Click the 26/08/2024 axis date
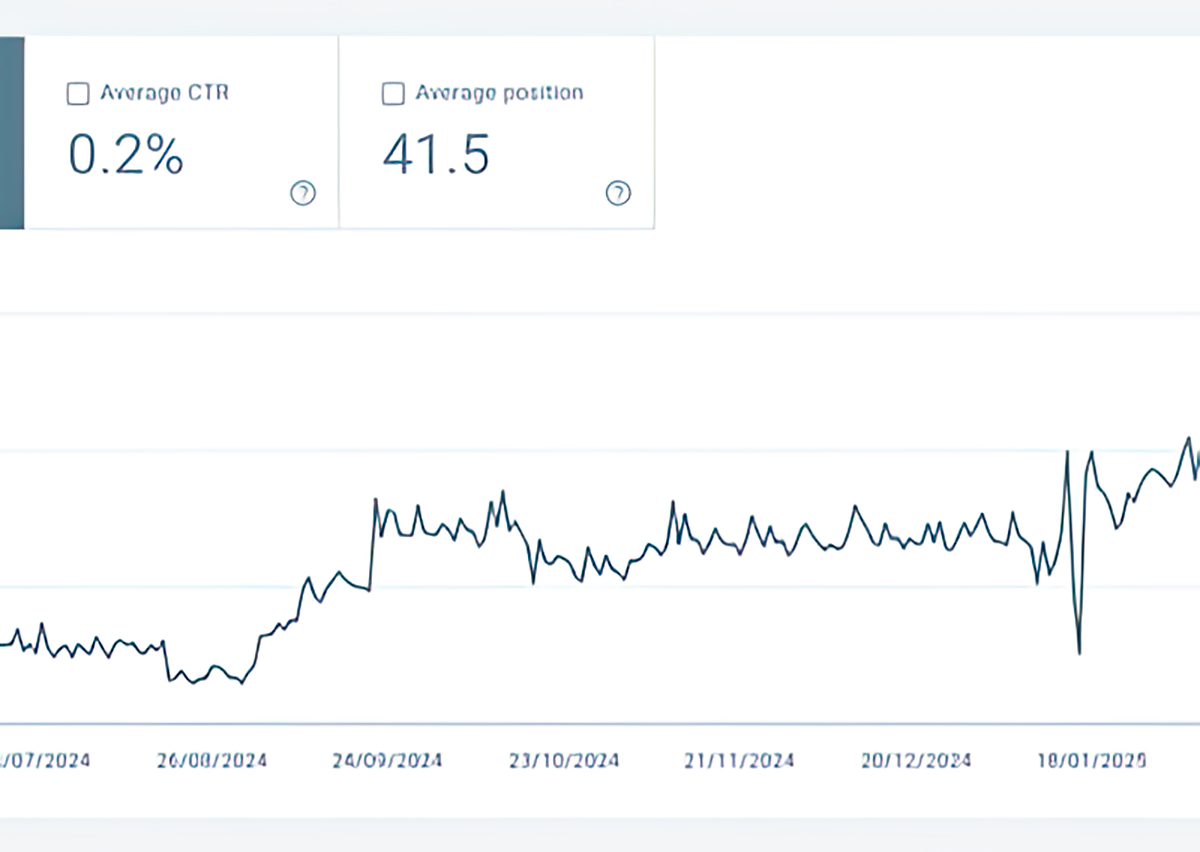 (x=212, y=761)
